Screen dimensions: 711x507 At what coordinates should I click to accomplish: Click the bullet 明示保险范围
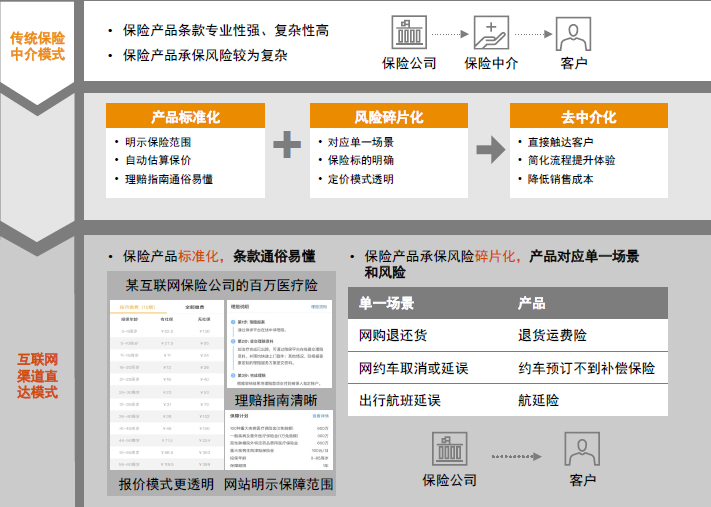(158, 142)
